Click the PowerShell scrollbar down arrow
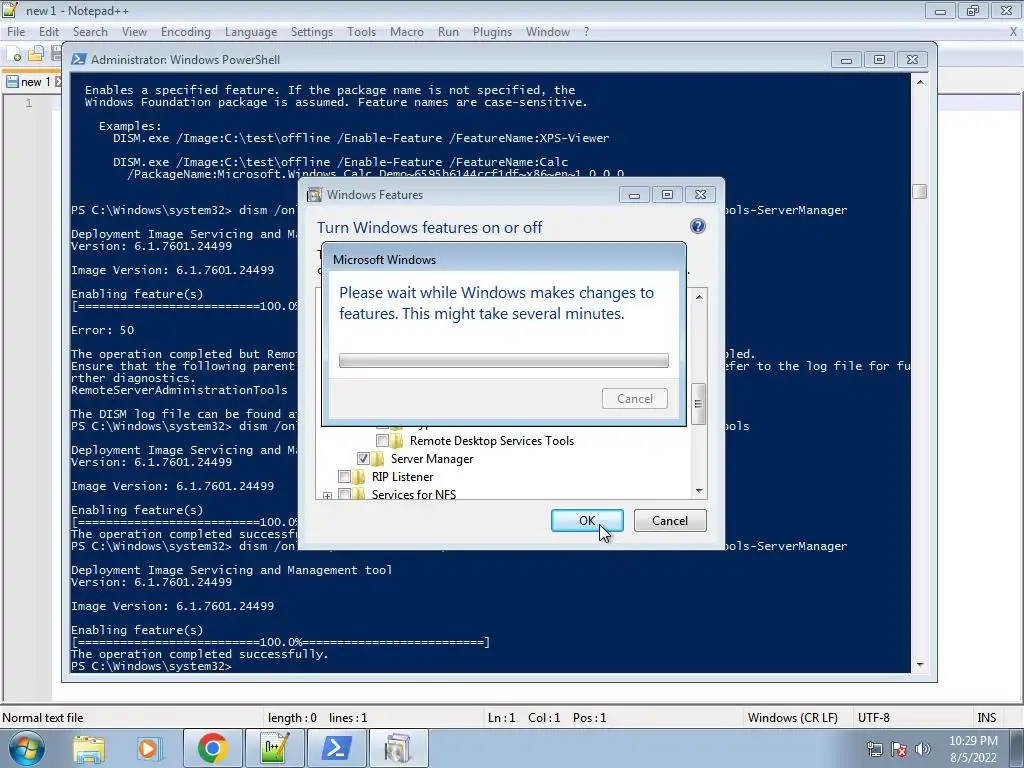Screen dimensions: 1024x768 (x=920, y=665)
